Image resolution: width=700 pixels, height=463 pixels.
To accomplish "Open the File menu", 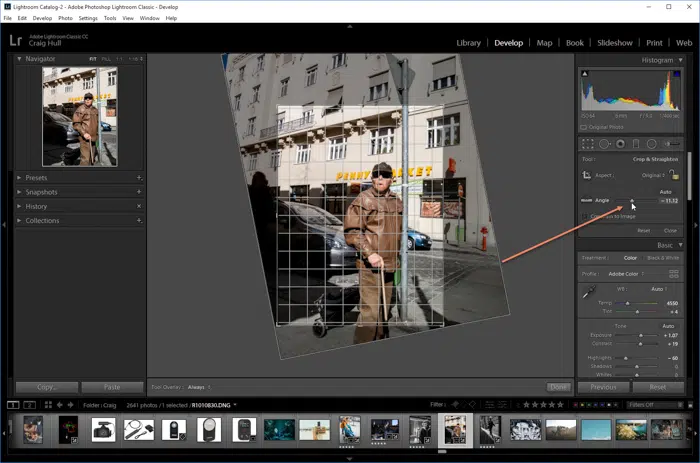I will point(8,18).
